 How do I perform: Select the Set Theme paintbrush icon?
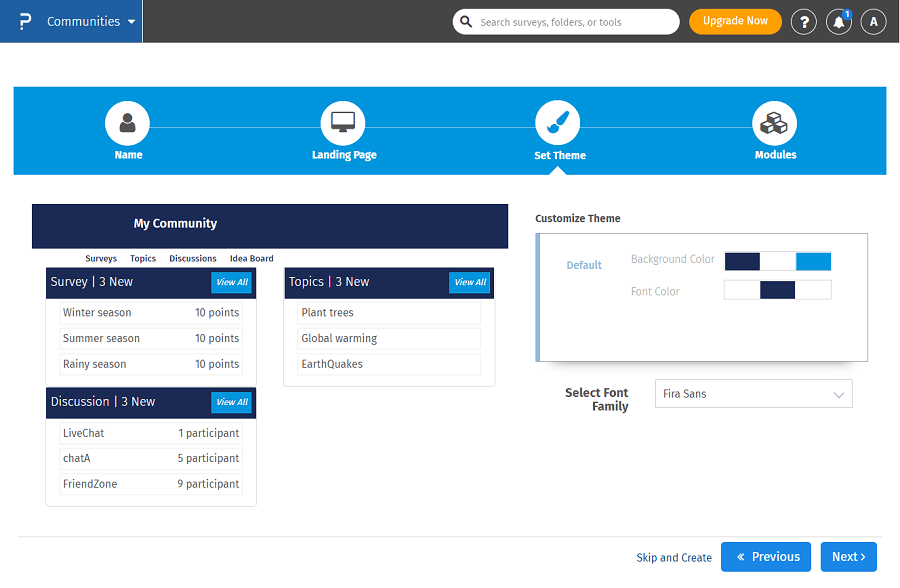[x=559, y=124]
